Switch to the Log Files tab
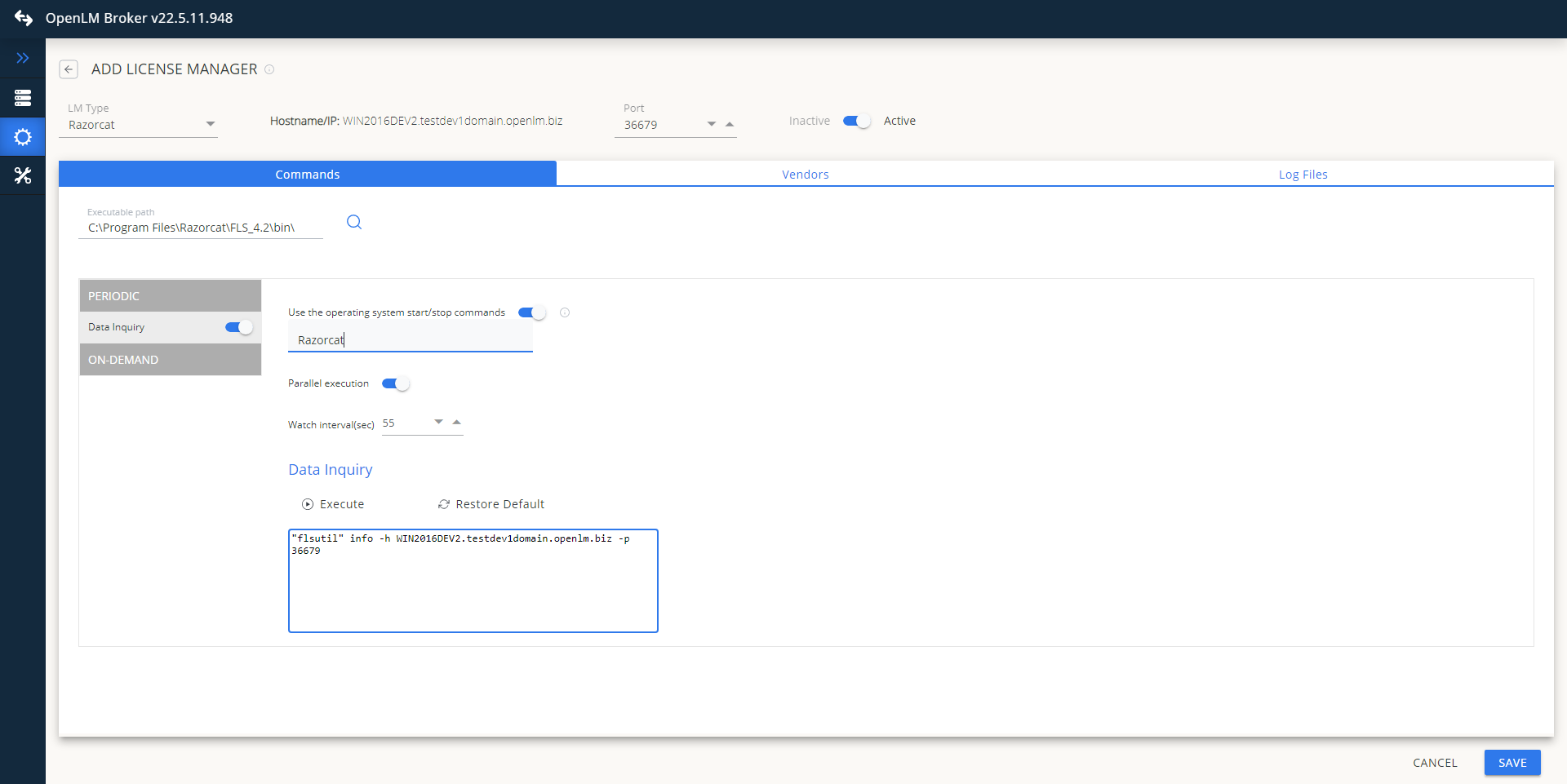 (1303, 175)
